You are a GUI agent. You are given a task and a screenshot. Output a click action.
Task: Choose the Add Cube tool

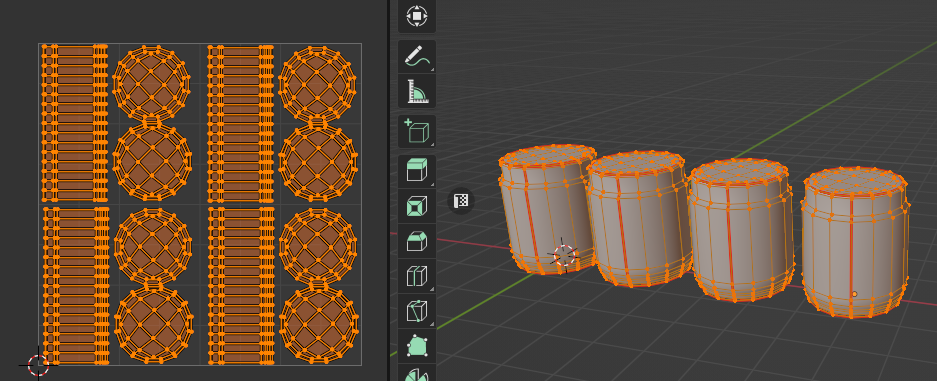[x=417, y=131]
